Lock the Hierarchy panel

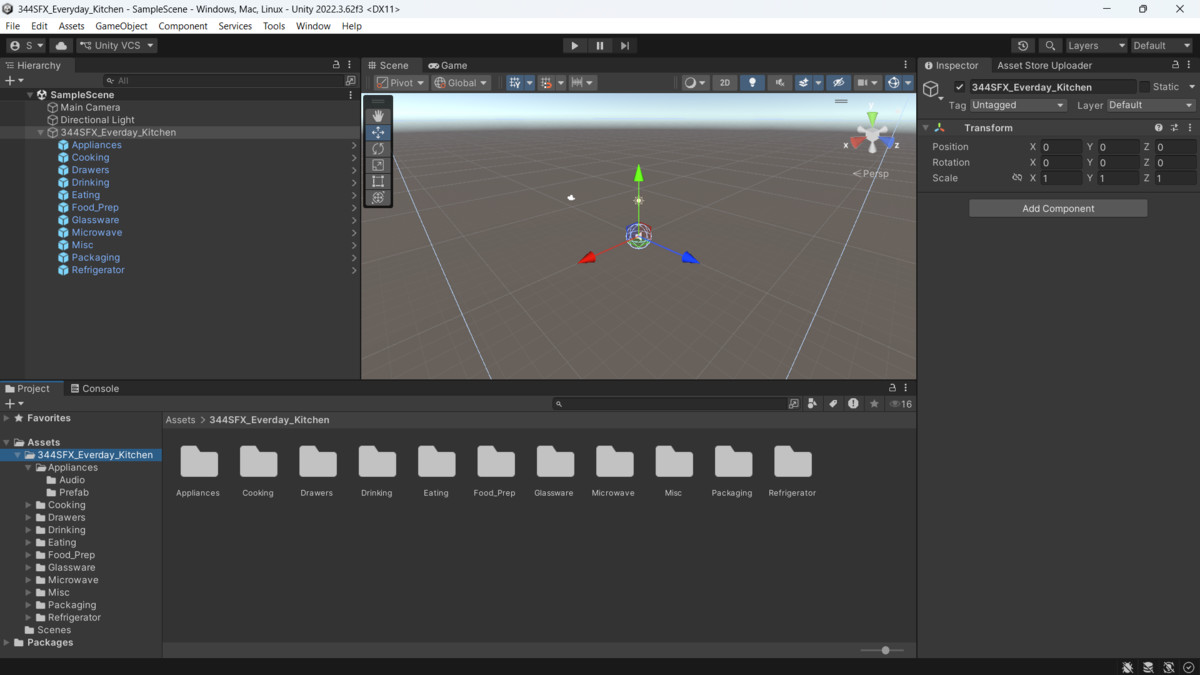[x=336, y=65]
